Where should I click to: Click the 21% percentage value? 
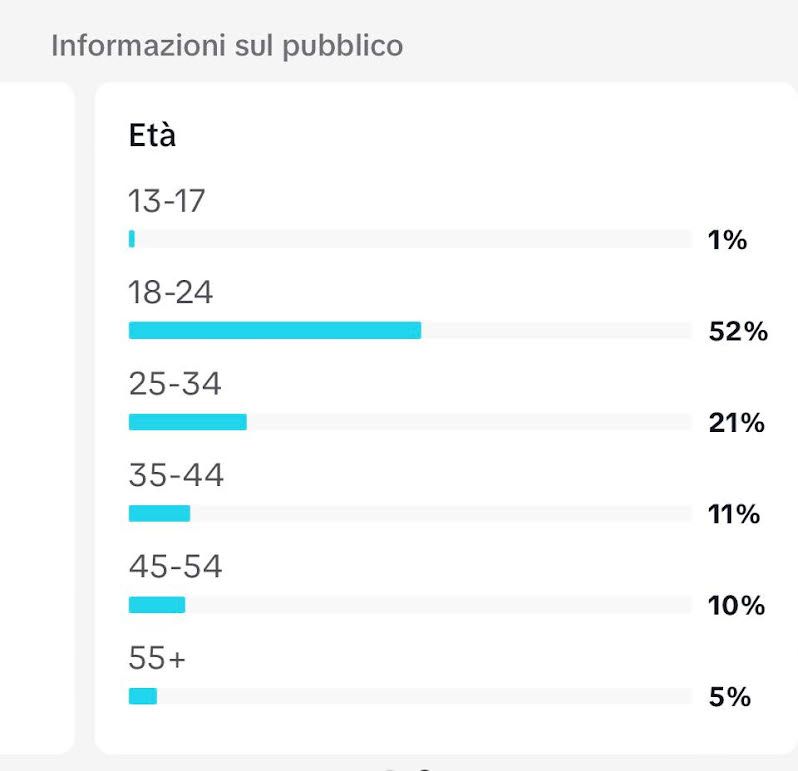[x=736, y=423]
